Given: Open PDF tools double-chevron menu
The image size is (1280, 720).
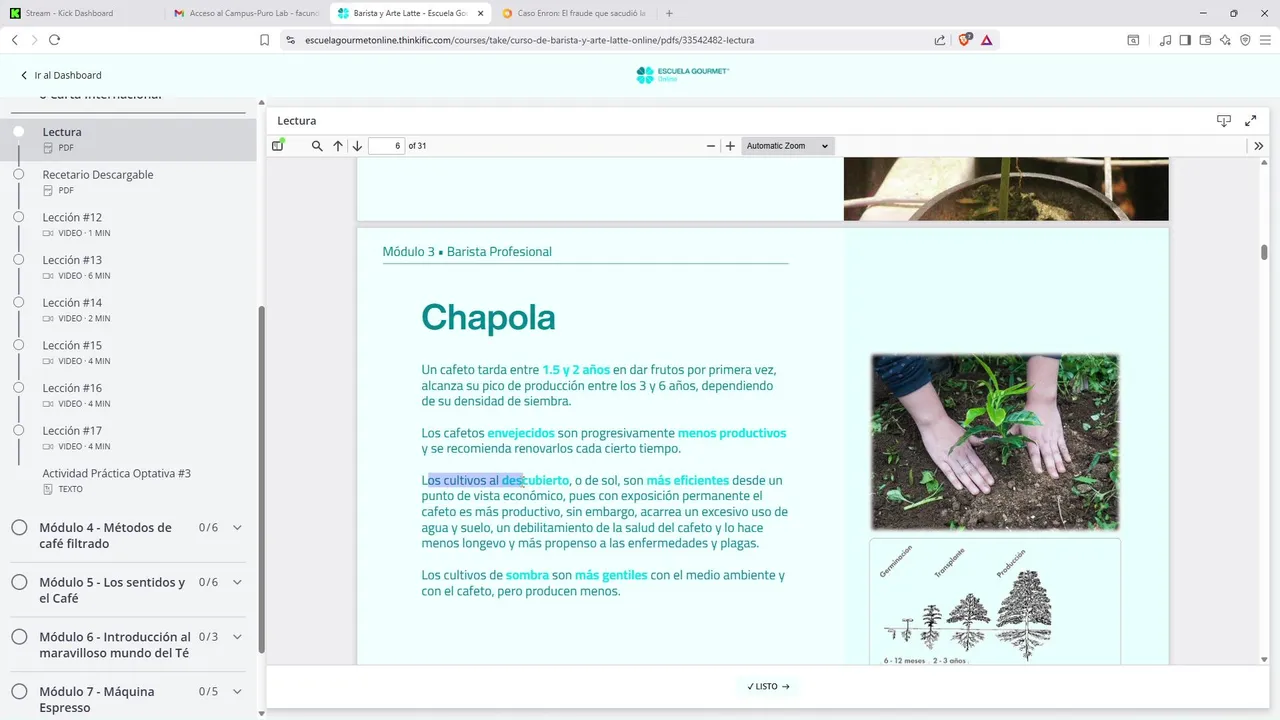Looking at the screenshot, I should [1259, 146].
